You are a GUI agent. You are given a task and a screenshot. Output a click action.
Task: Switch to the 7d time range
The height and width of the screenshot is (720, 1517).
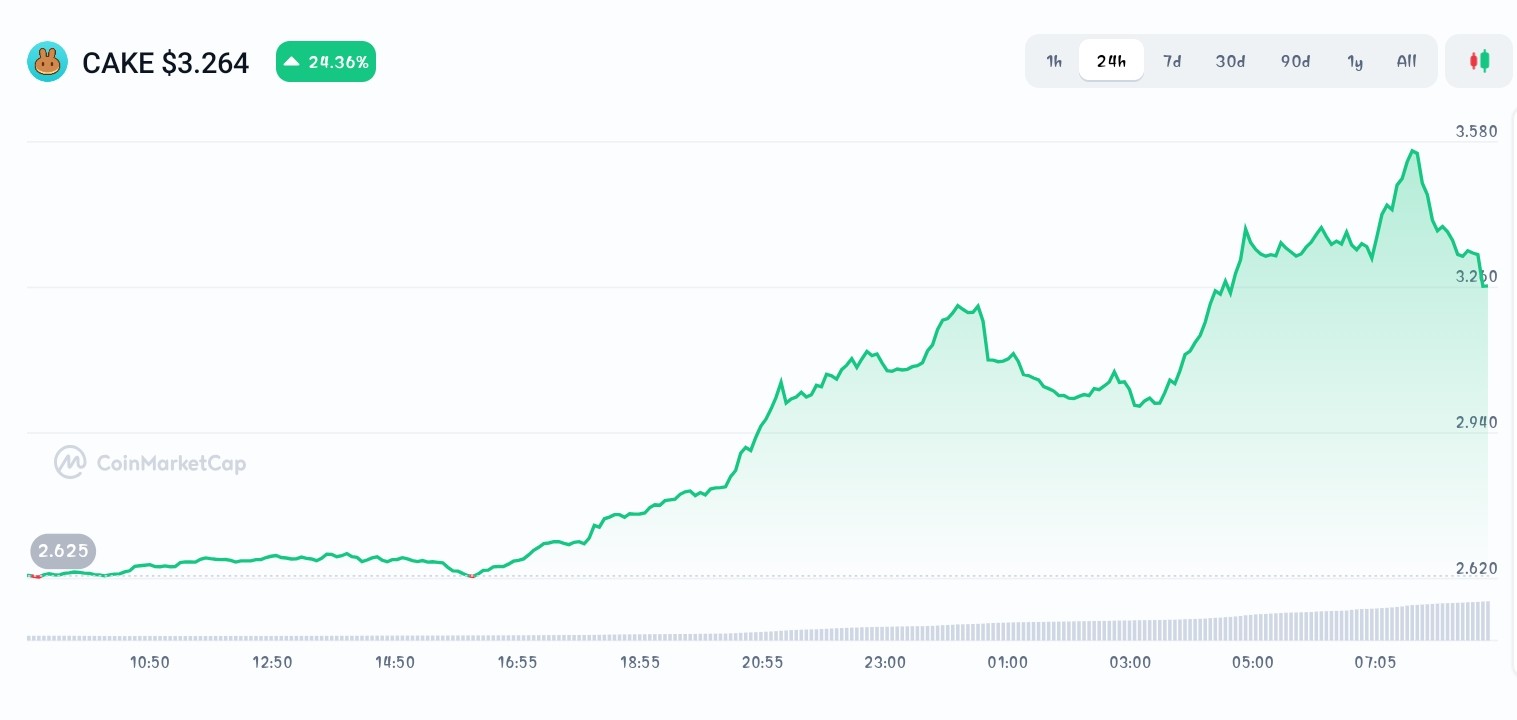[x=1172, y=61]
